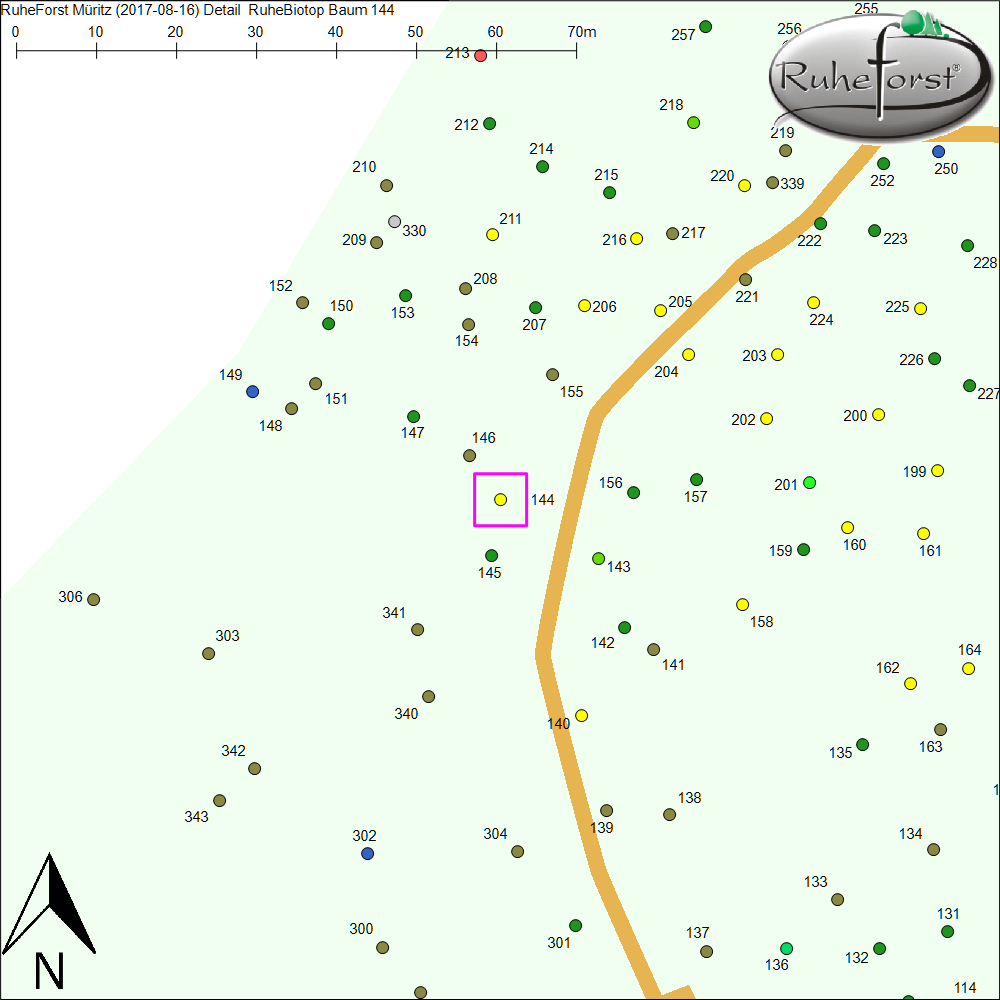Select the olive tree marker 343
This screenshot has height=1000, width=1000.
(x=220, y=800)
